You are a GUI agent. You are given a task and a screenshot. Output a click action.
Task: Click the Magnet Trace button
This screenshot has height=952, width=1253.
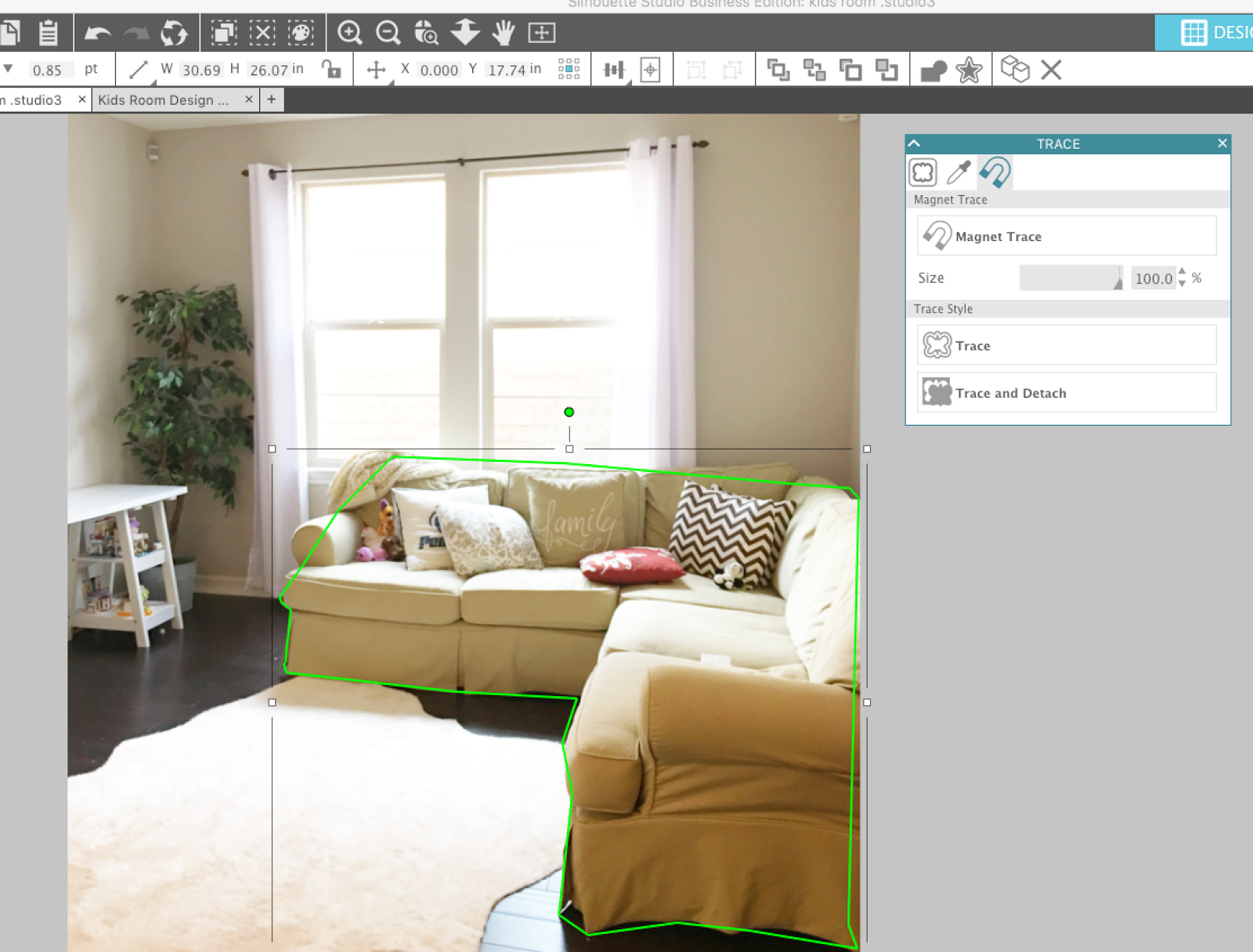tap(1065, 236)
